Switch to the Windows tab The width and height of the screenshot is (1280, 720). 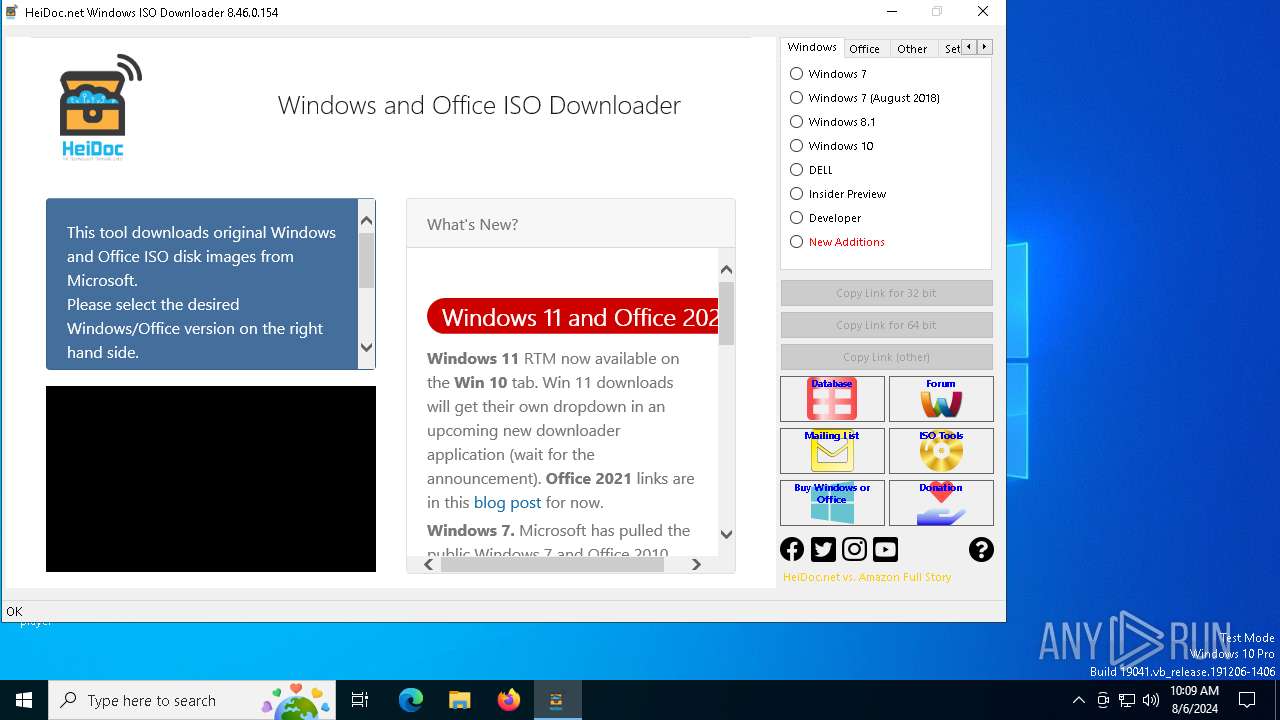811,47
